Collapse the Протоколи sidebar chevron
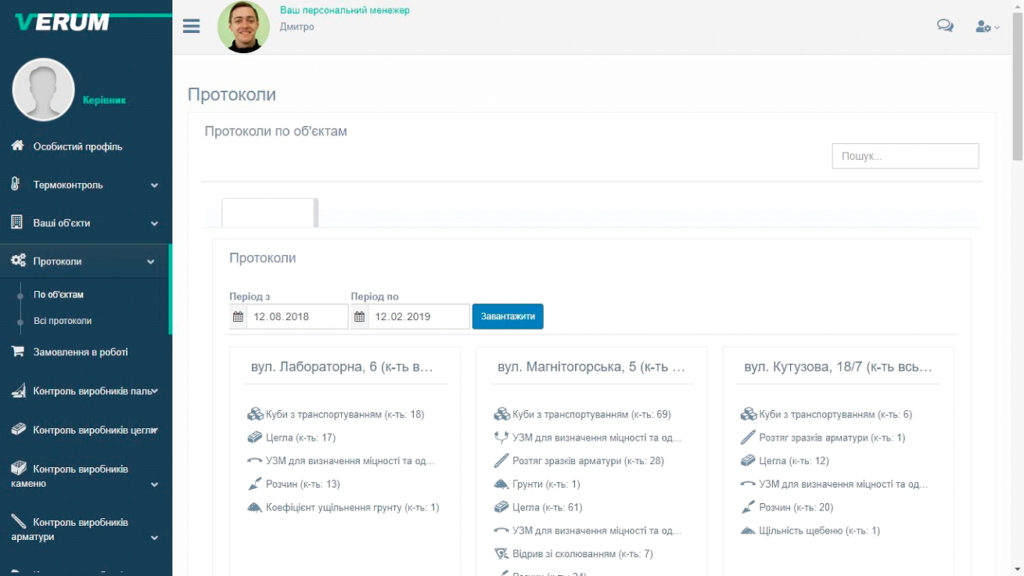Image resolution: width=1024 pixels, height=576 pixels. click(151, 262)
